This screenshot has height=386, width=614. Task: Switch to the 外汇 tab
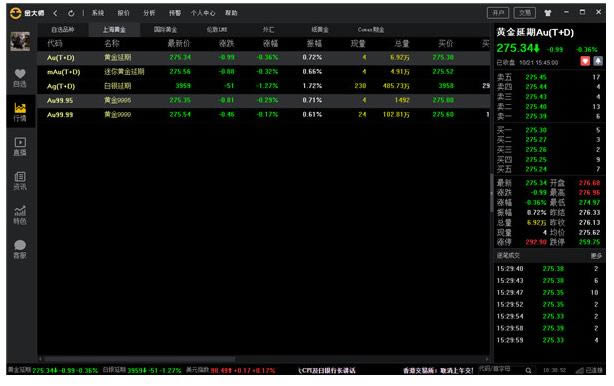tap(268, 30)
